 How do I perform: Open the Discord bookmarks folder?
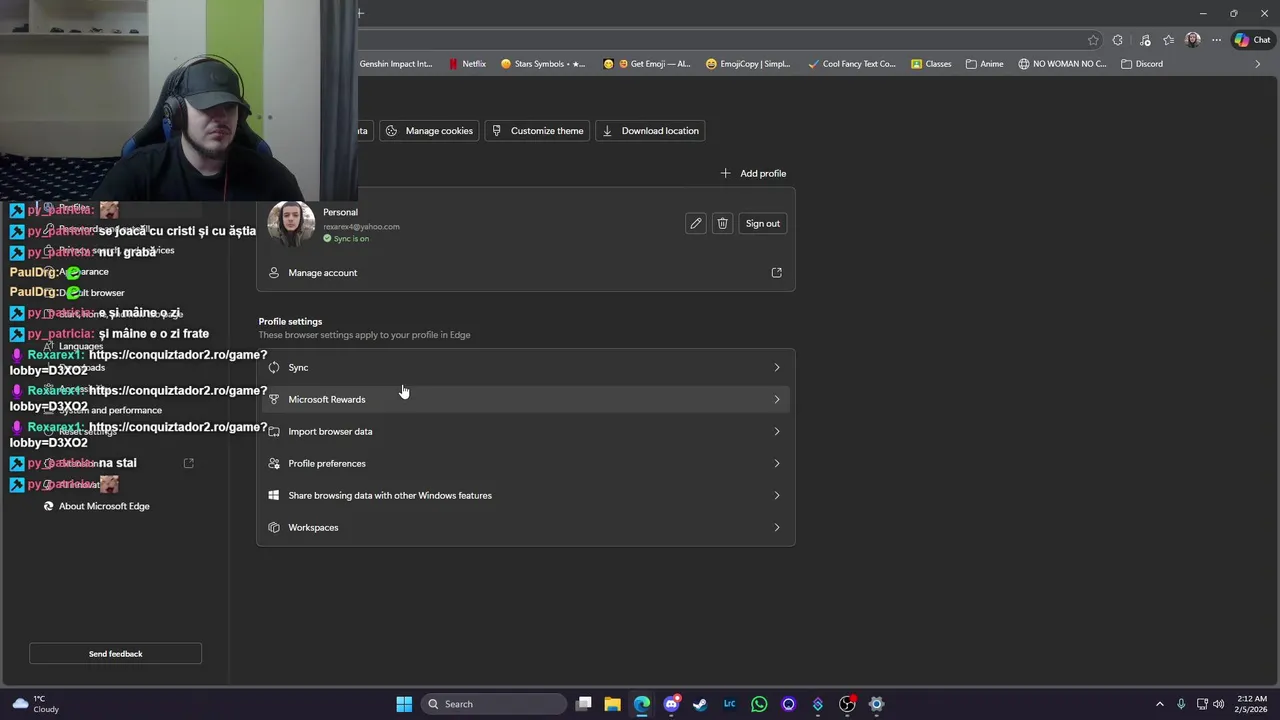point(1142,64)
